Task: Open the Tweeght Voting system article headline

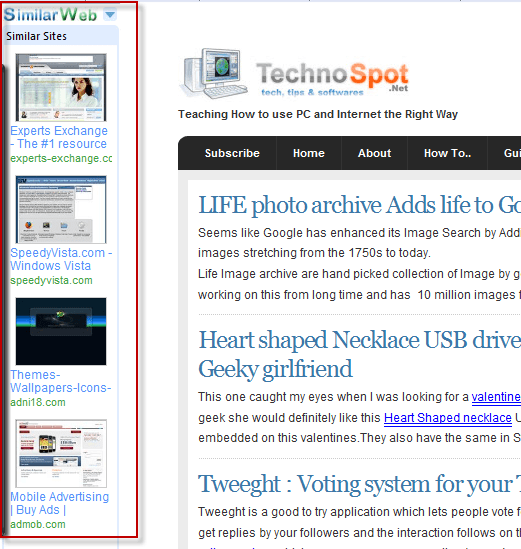Action: [x=360, y=484]
